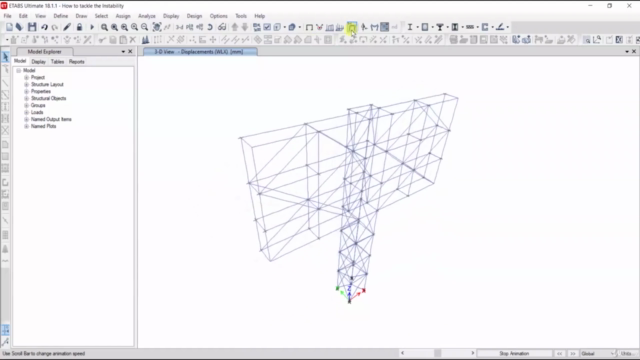The width and height of the screenshot is (640, 360).
Task: Click the building view icon in second toolbar
Action: (145, 40)
